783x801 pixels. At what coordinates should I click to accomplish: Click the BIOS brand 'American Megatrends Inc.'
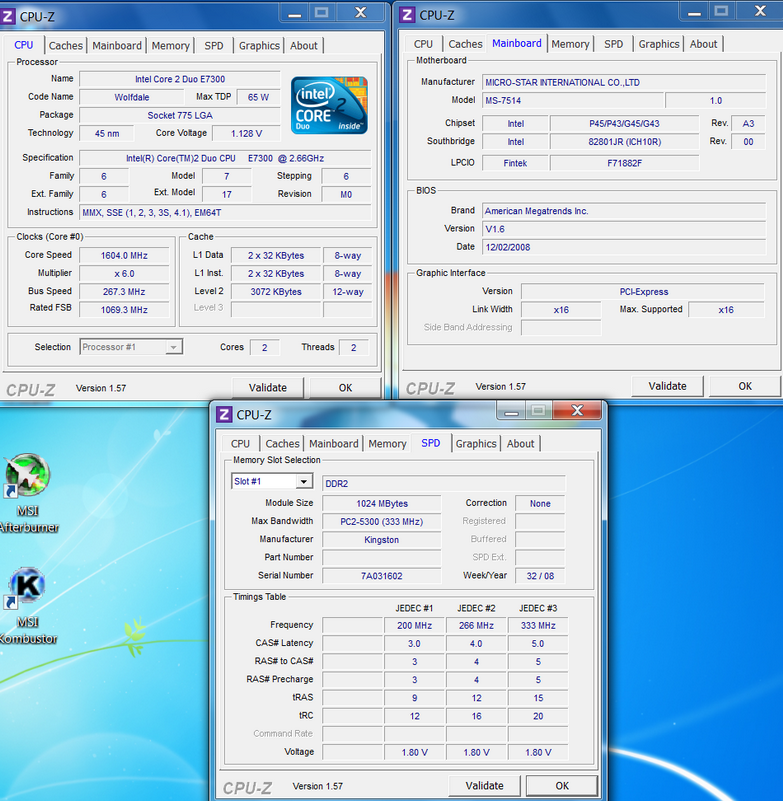tap(624, 211)
